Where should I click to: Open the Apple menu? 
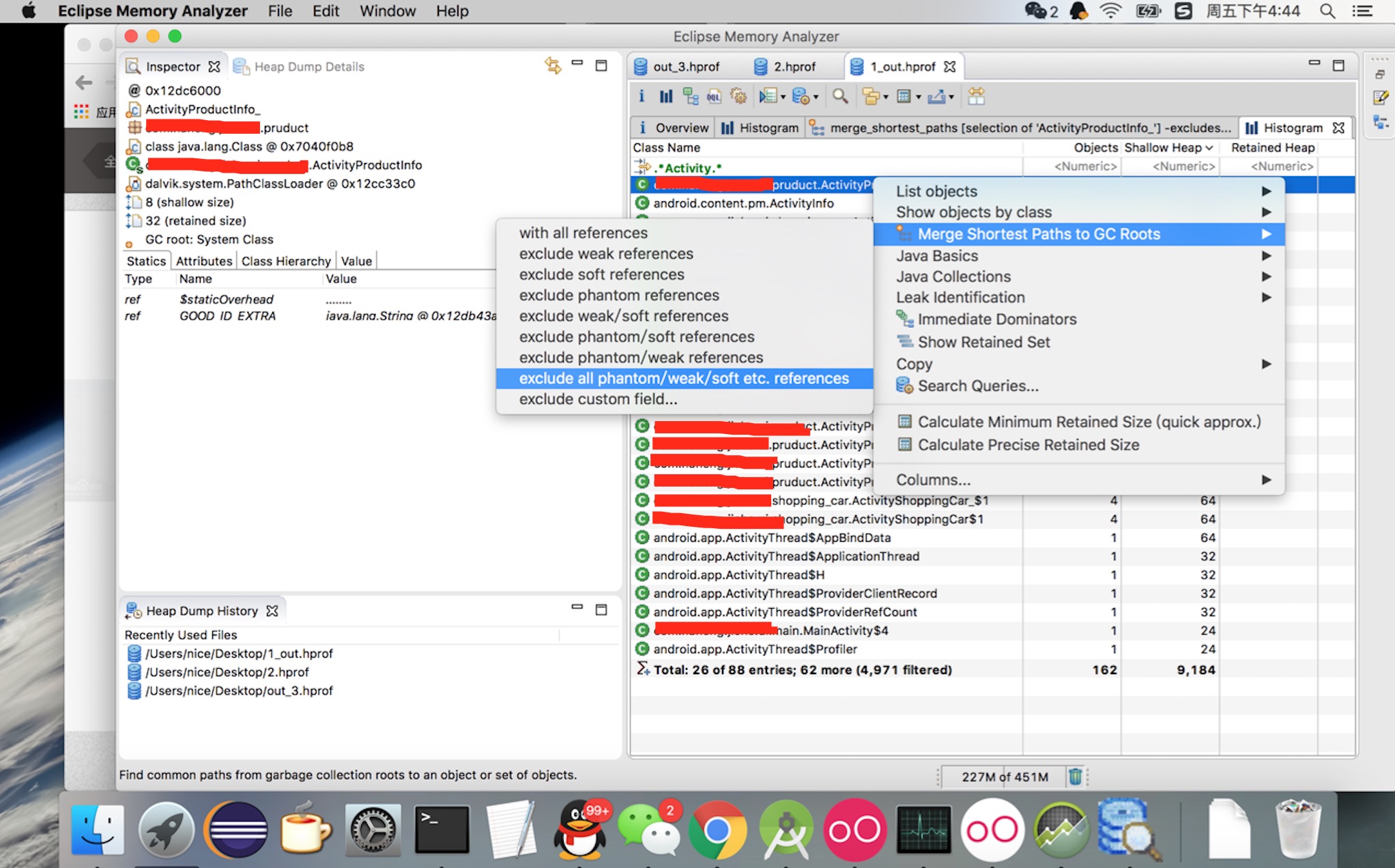29,11
